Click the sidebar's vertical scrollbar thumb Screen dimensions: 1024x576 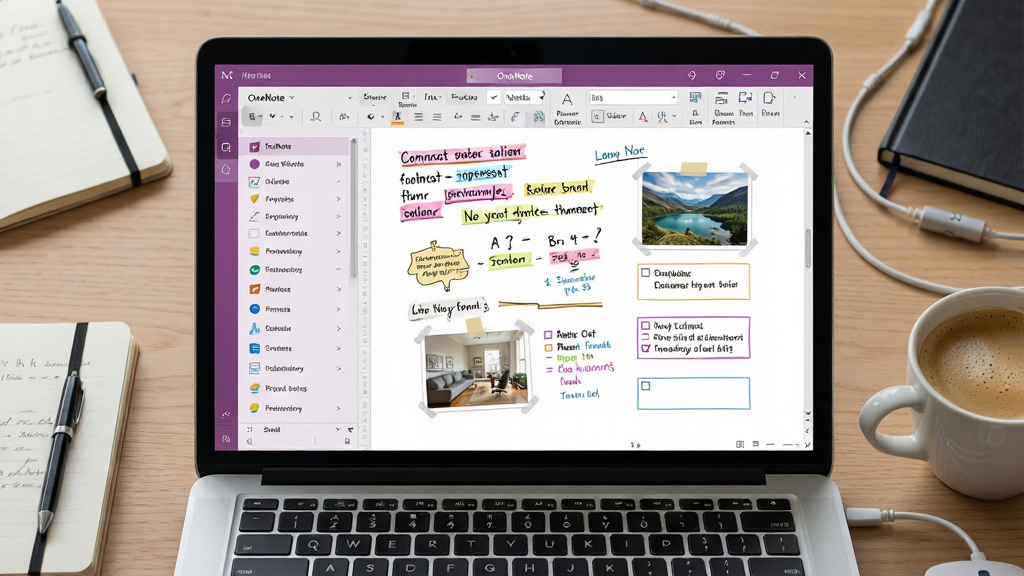pos(353,208)
